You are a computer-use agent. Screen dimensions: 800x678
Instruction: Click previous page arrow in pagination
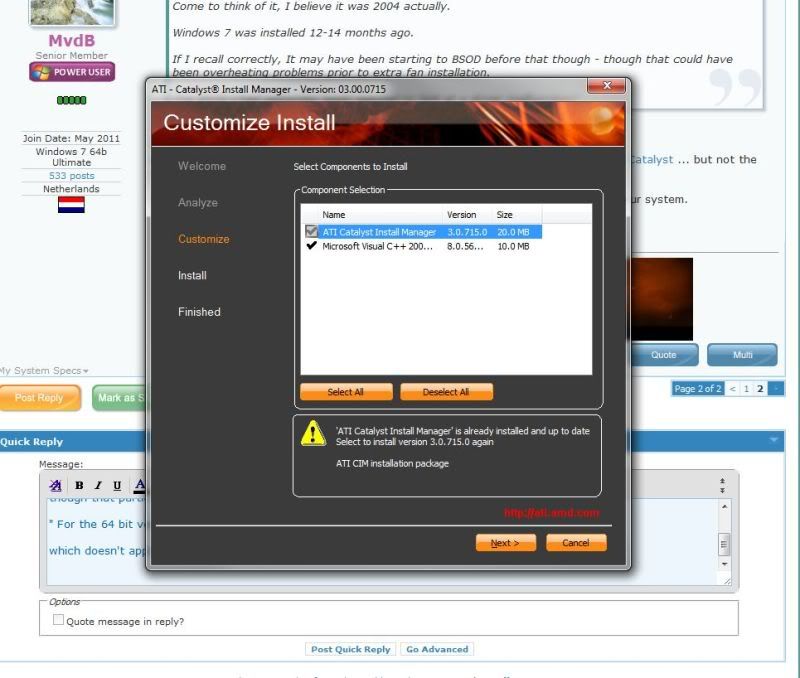[x=733, y=389]
